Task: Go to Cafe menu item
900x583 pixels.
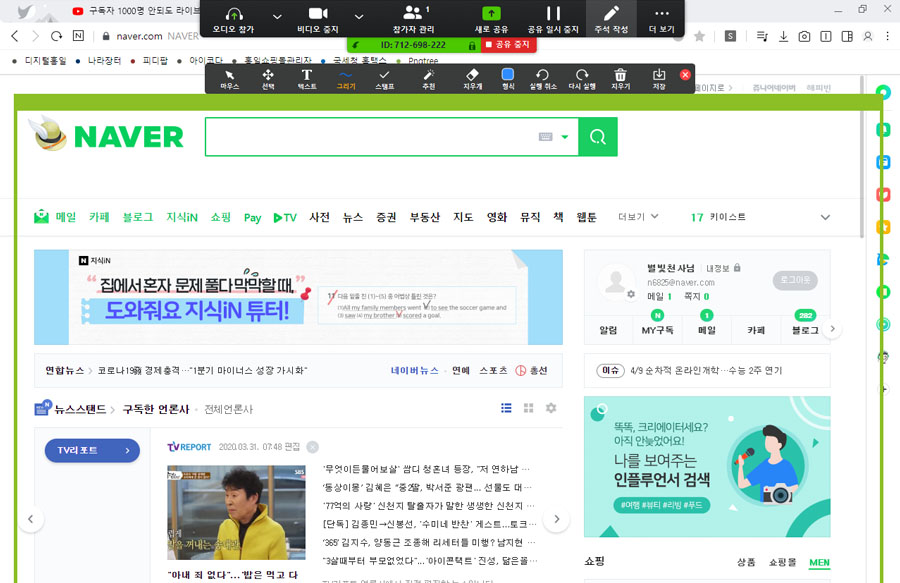Action: coord(99,217)
